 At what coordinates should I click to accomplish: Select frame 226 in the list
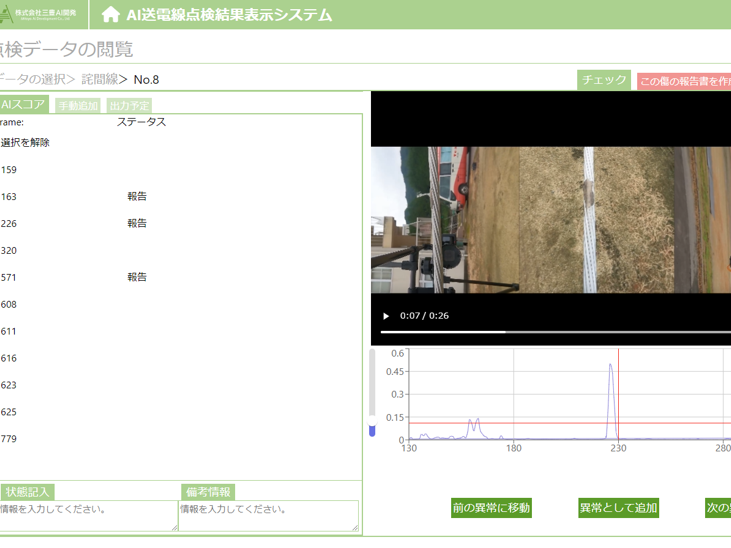point(9,224)
